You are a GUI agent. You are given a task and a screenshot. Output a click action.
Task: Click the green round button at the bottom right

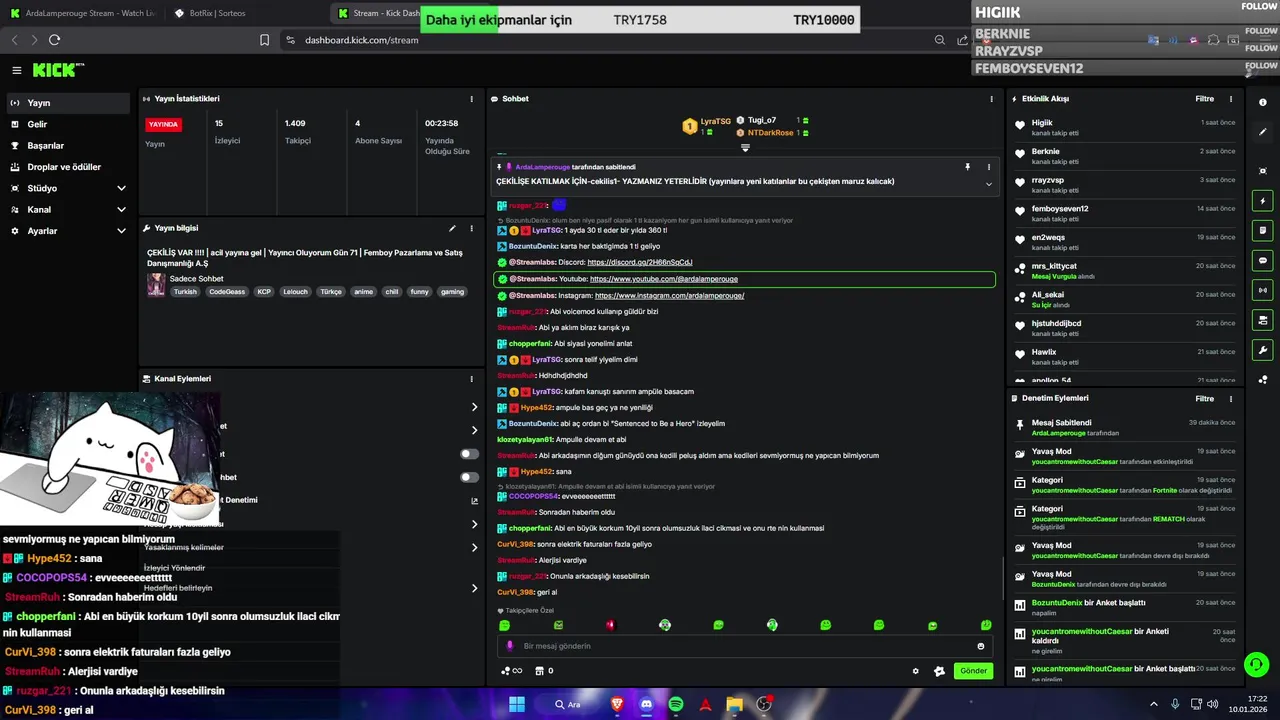pyautogui.click(x=1257, y=664)
